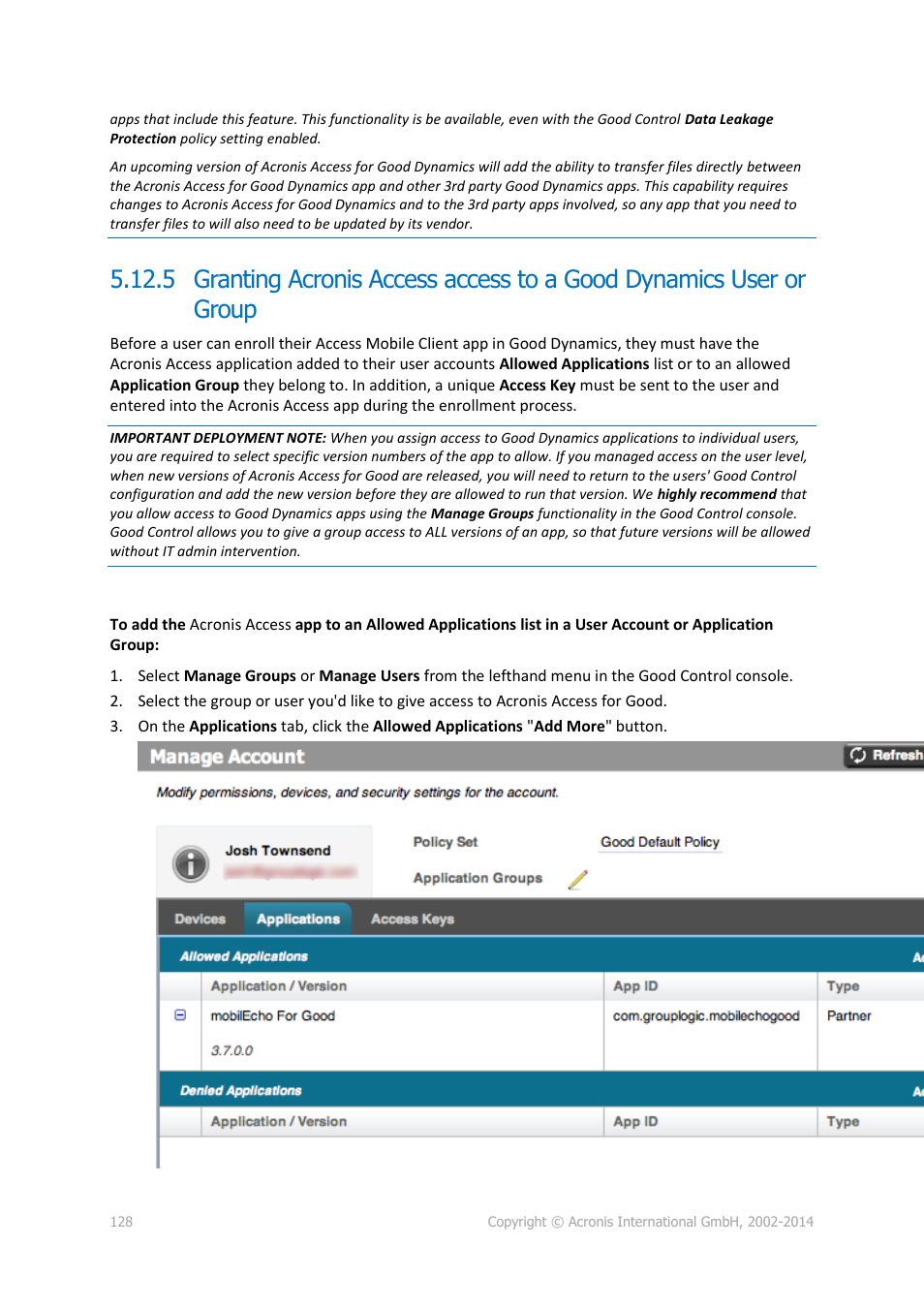Click the Manage Account title
The height and width of the screenshot is (1307, 924).
(x=228, y=757)
